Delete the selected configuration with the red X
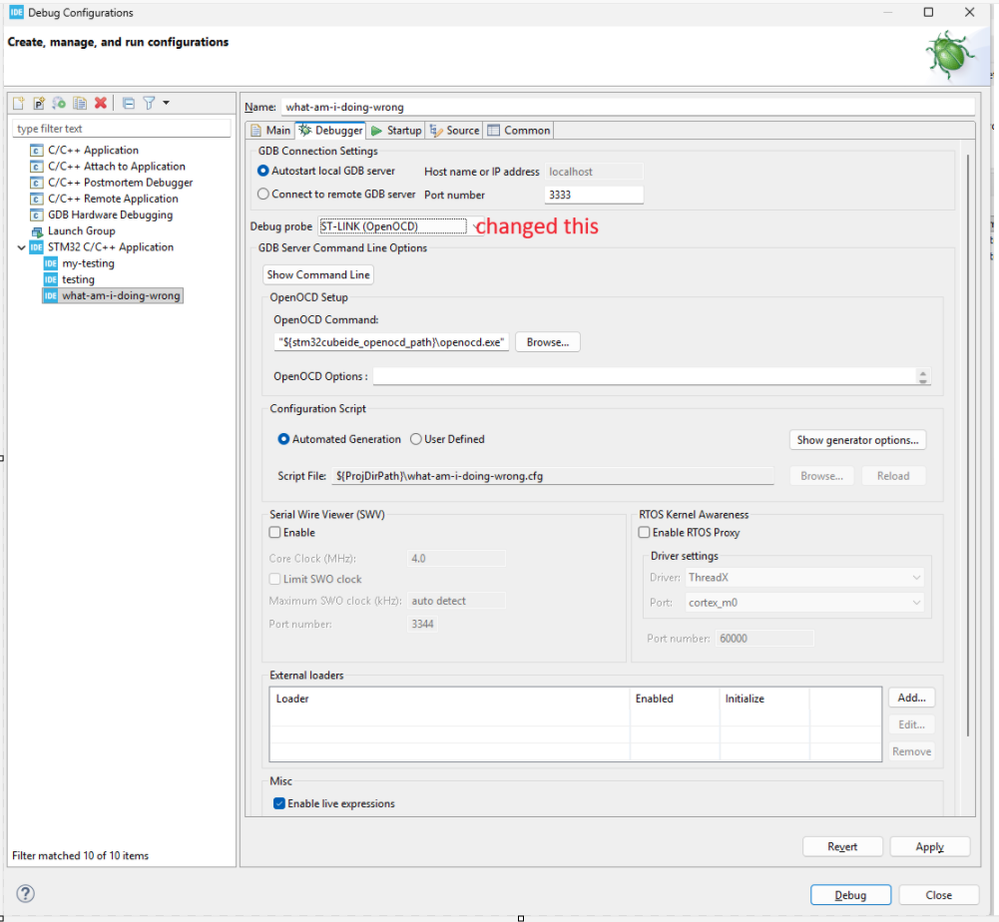The height and width of the screenshot is (922, 999). [100, 103]
